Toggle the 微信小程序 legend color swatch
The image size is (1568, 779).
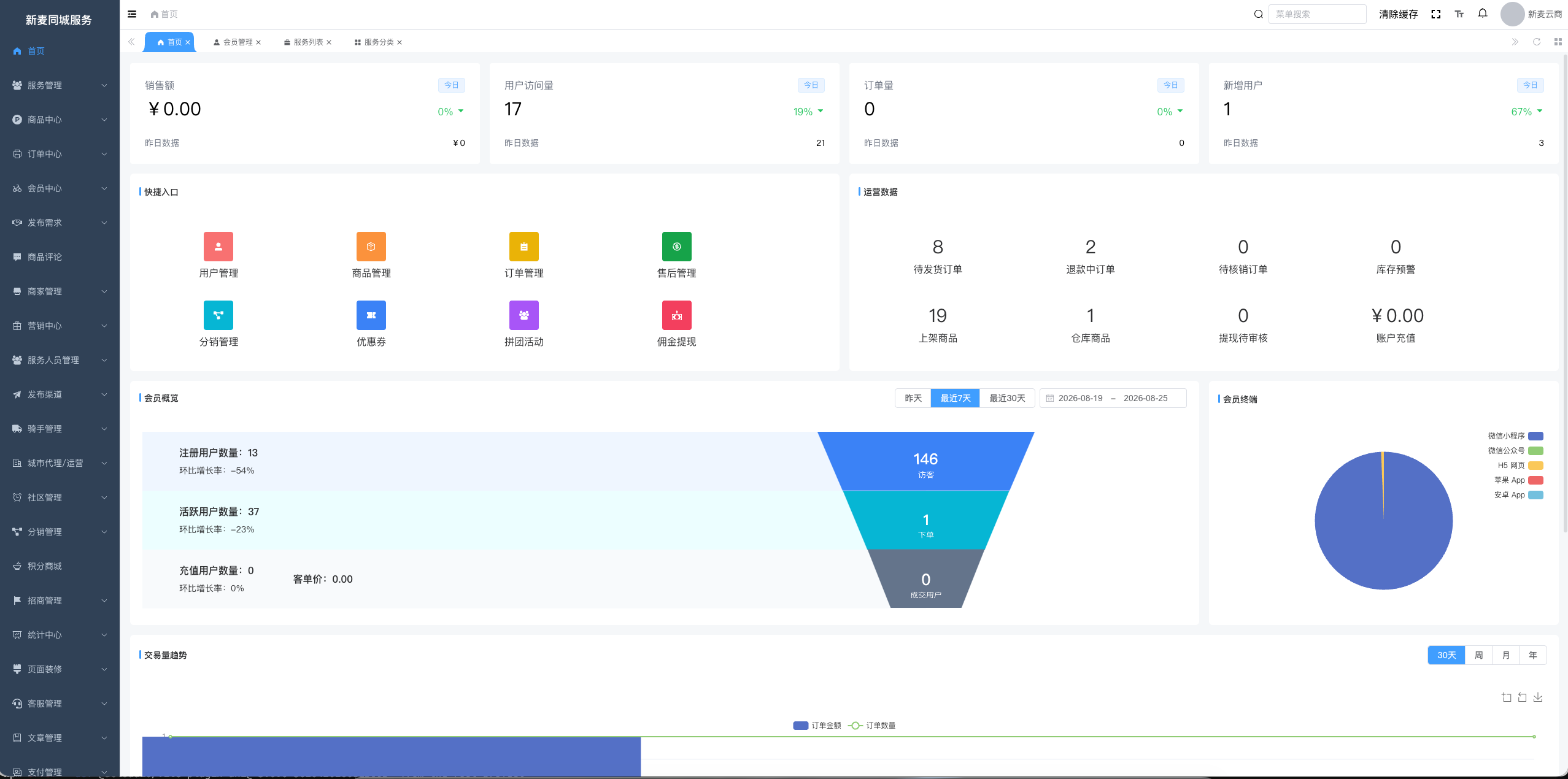tap(1536, 436)
